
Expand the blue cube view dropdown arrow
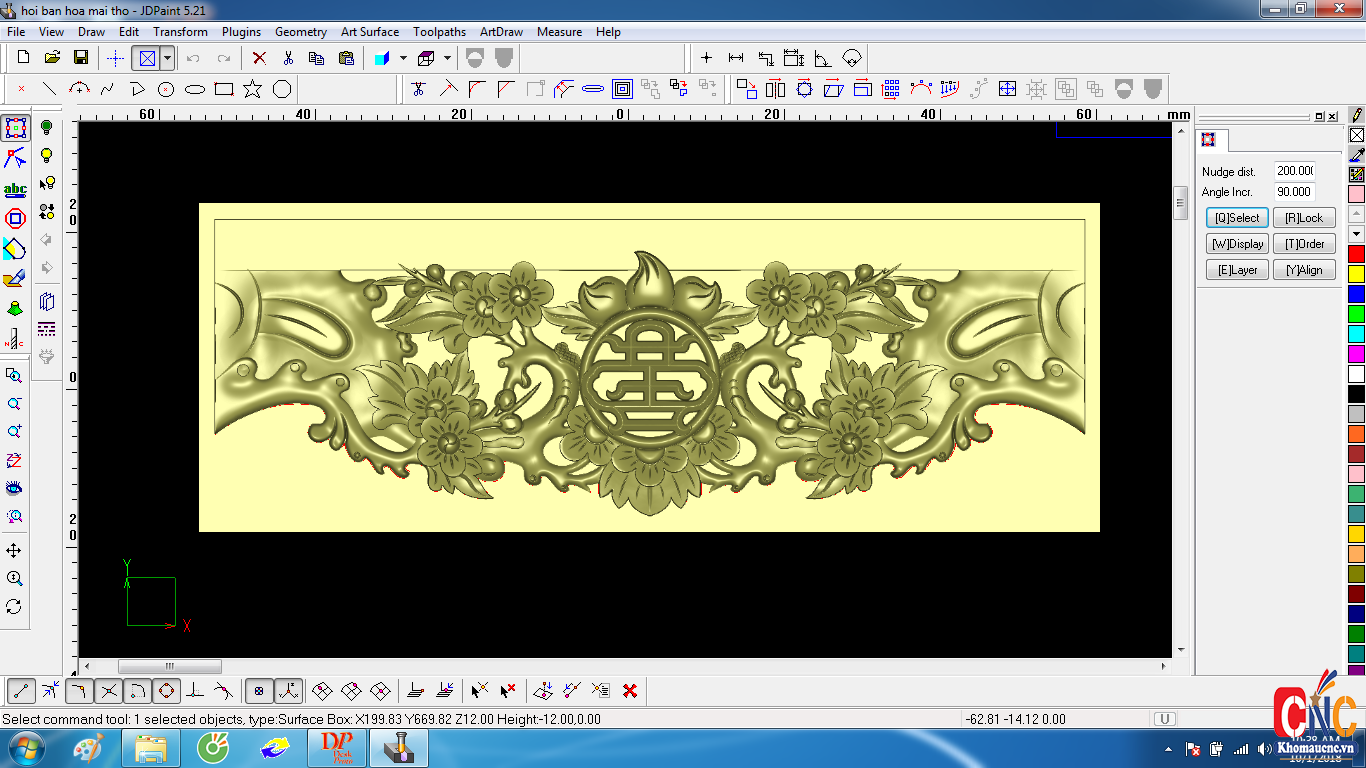[x=403, y=58]
